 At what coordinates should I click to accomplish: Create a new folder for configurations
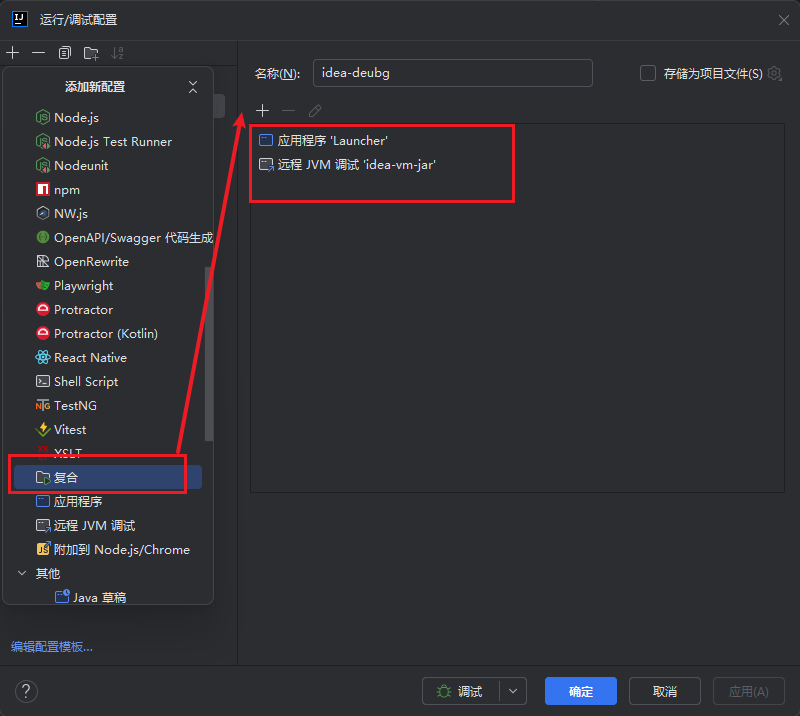pos(90,53)
